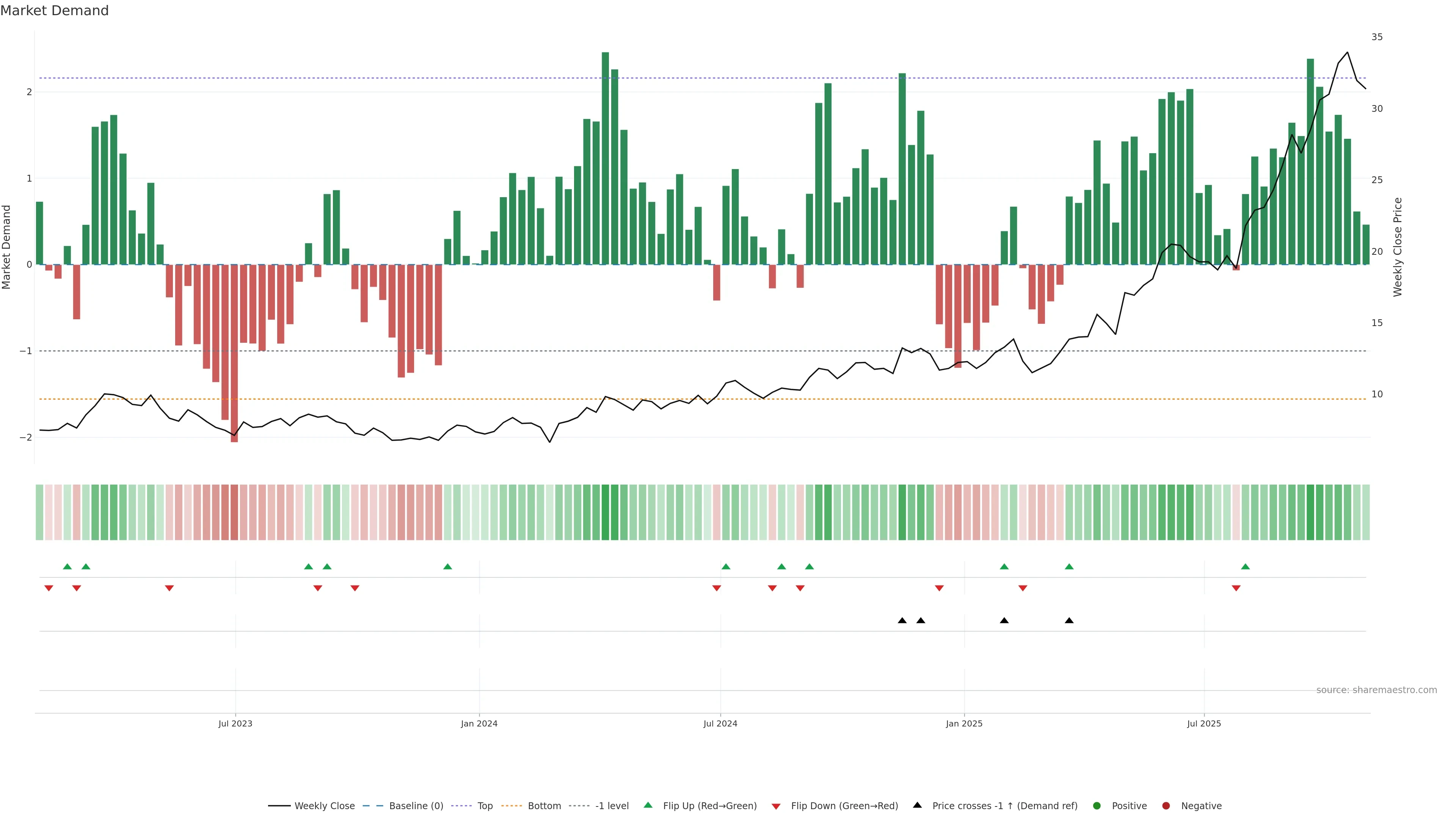1456x819 pixels.
Task: Click the red Negative circle legend icon
Action: click(1166, 805)
